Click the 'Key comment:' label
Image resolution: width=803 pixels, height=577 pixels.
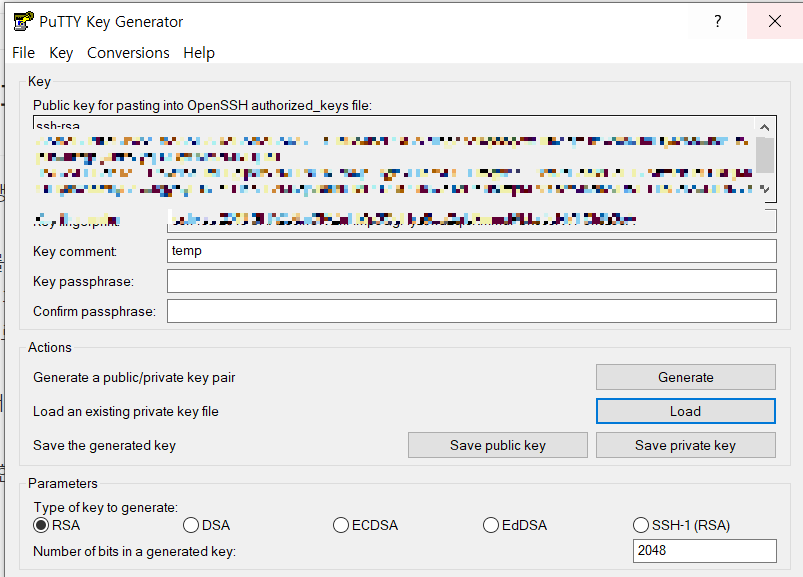(x=75, y=251)
